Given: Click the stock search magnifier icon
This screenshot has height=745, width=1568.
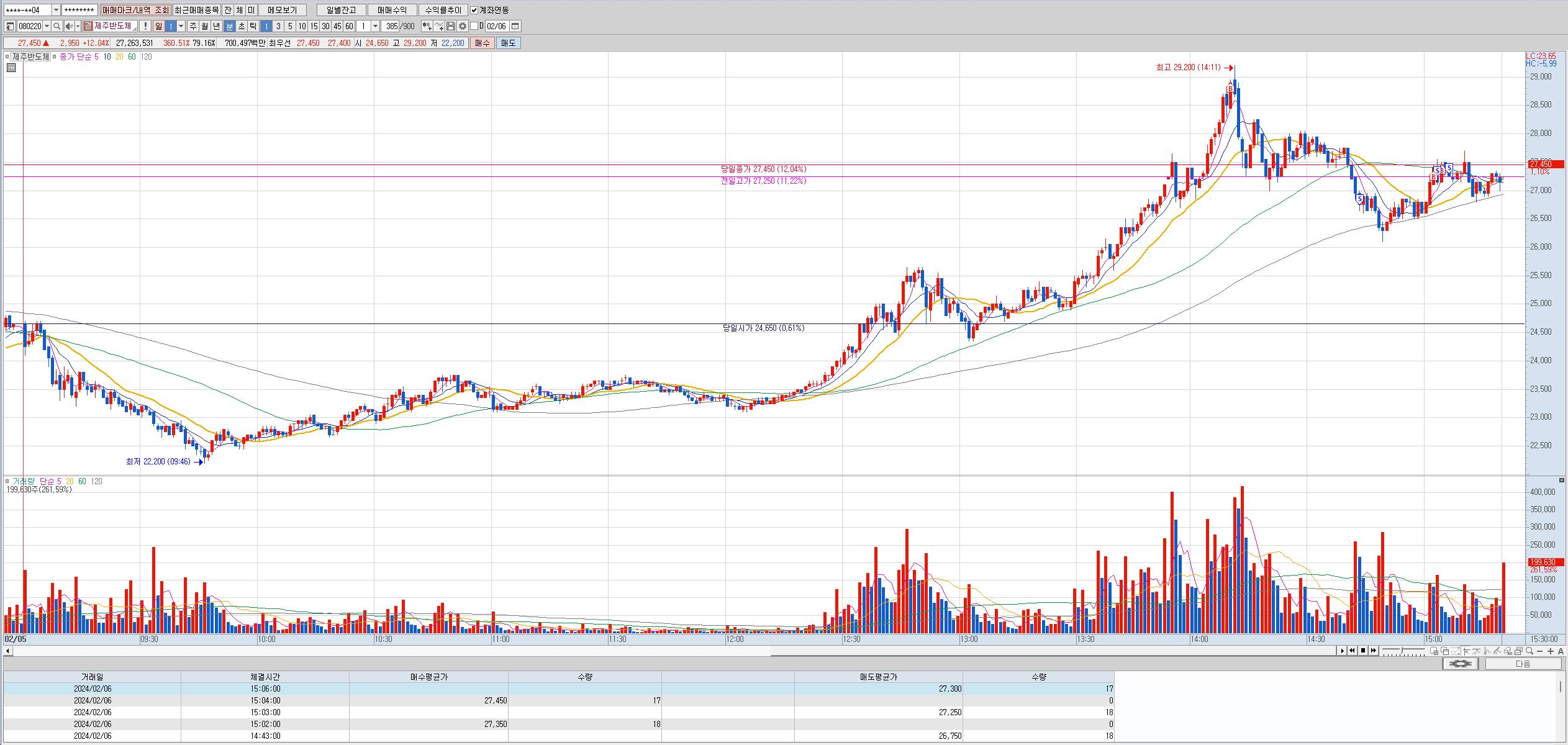Looking at the screenshot, I should [x=57, y=26].
